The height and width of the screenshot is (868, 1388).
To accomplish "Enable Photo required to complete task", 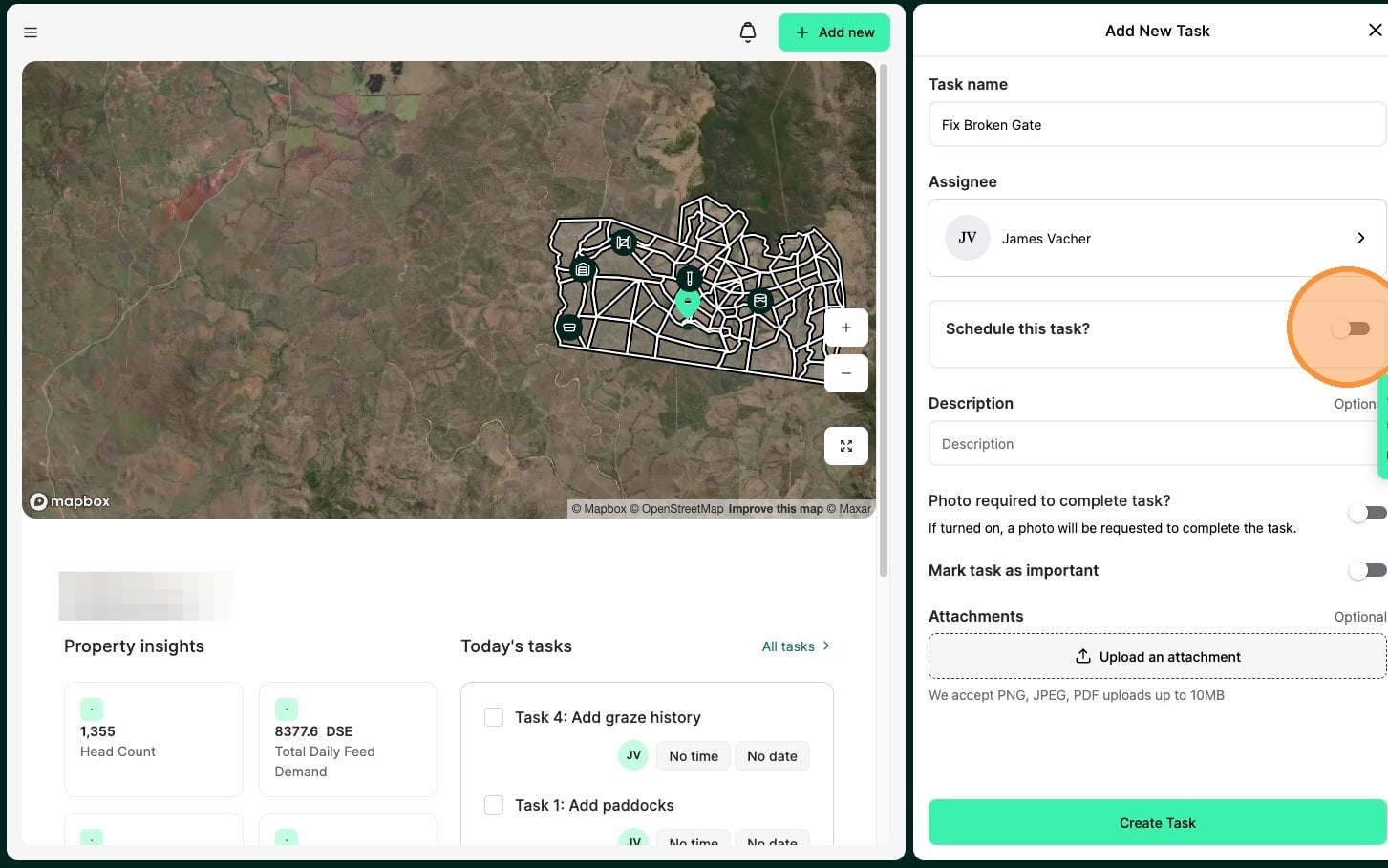I will 1367,514.
